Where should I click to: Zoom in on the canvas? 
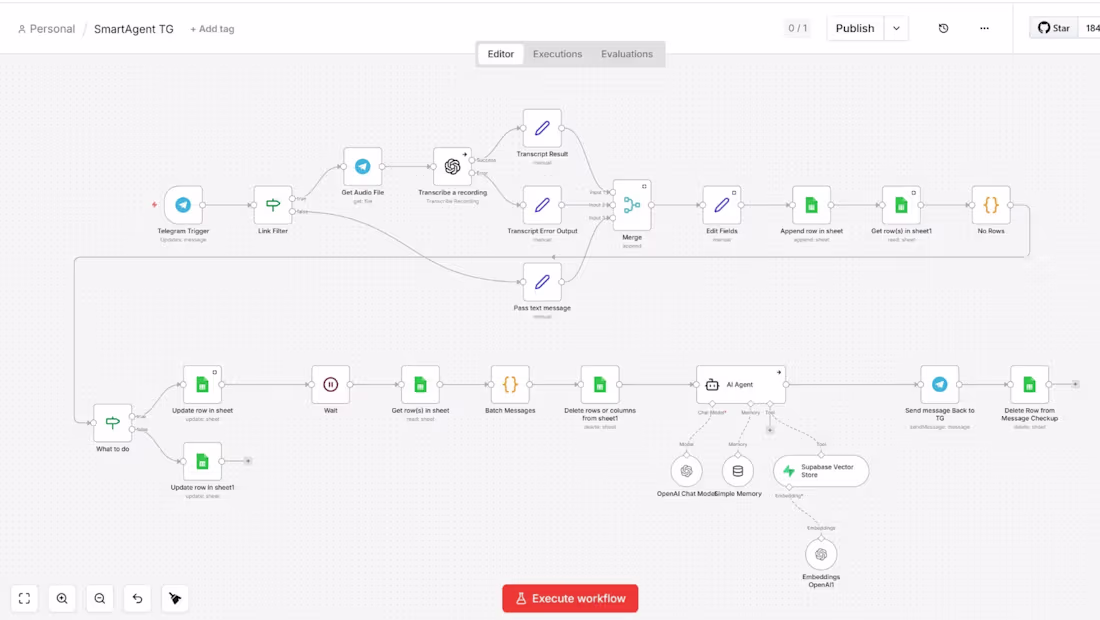coord(62,598)
